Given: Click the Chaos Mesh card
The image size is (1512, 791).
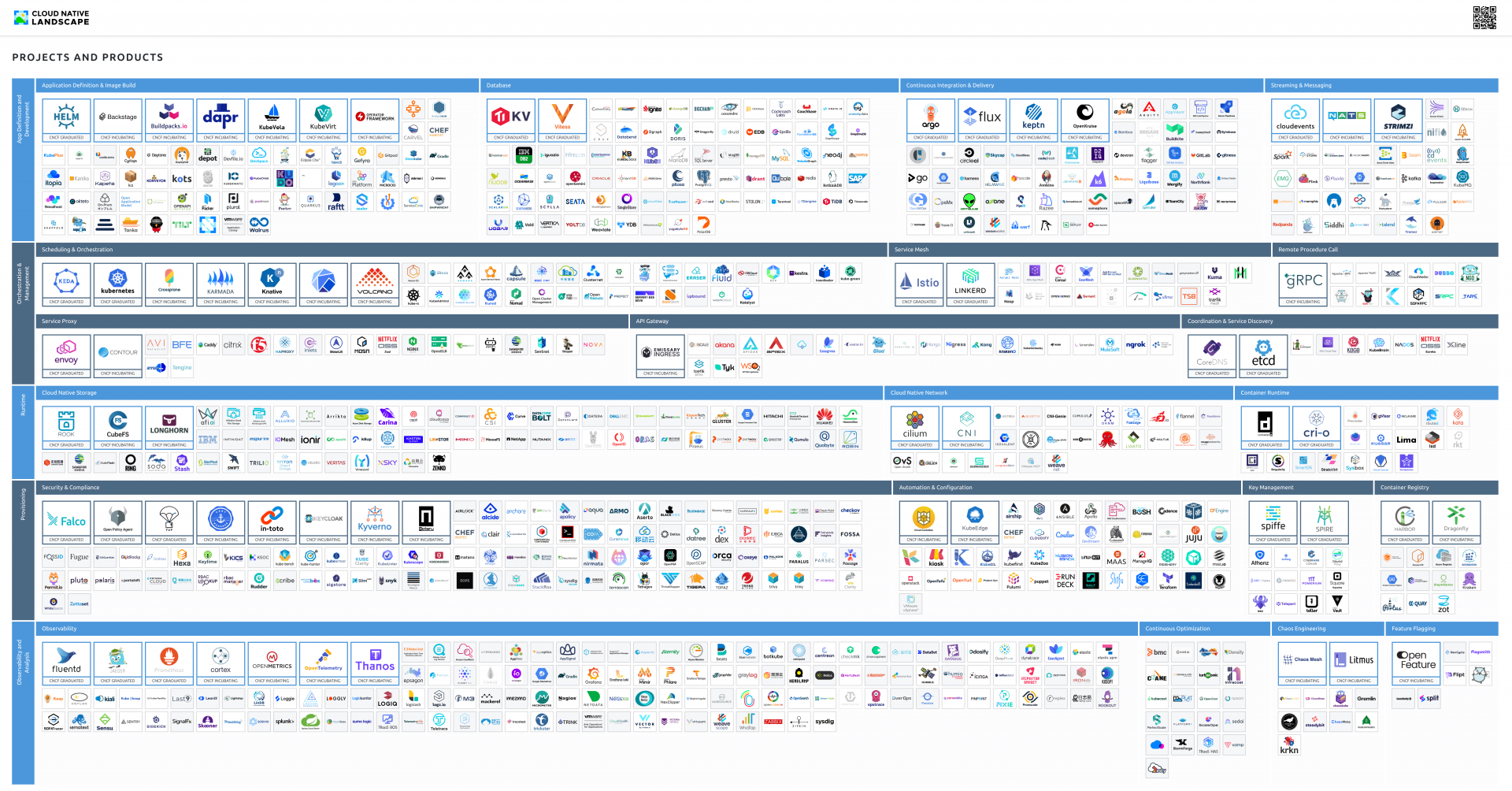Looking at the screenshot, I should pyautogui.click(x=1303, y=663).
